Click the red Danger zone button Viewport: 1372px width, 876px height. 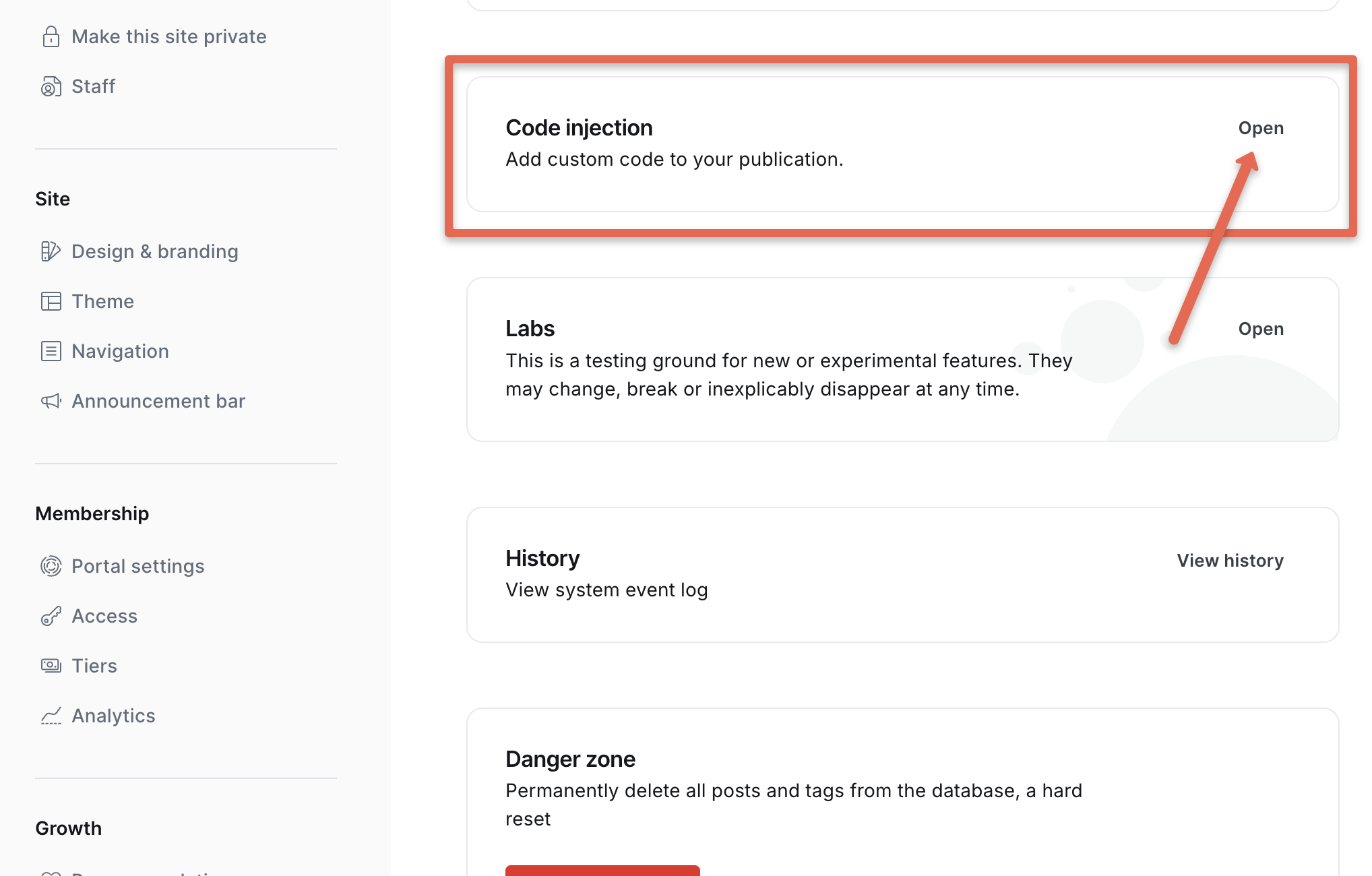[602, 870]
